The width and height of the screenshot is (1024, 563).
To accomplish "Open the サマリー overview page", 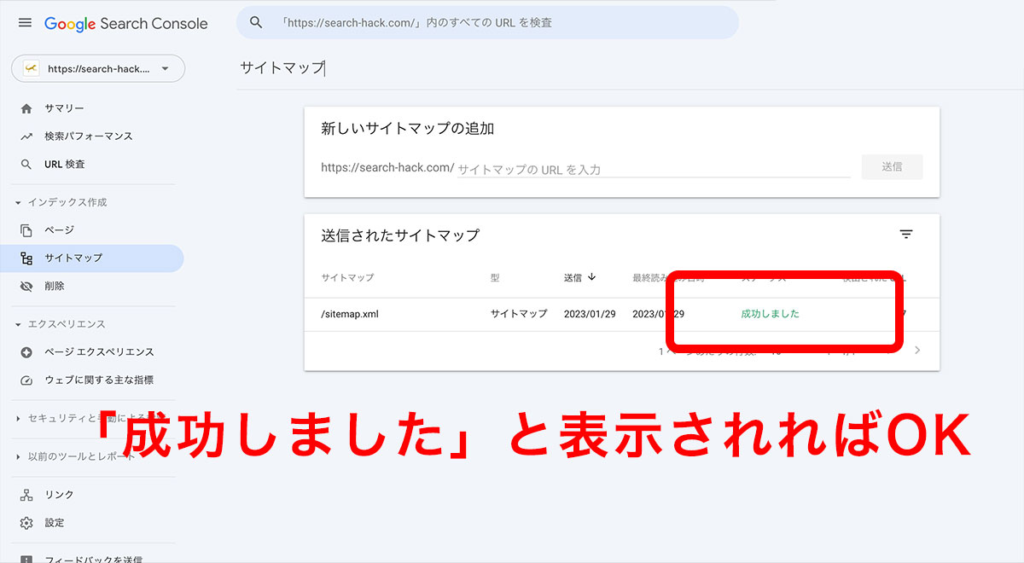I will click(64, 108).
